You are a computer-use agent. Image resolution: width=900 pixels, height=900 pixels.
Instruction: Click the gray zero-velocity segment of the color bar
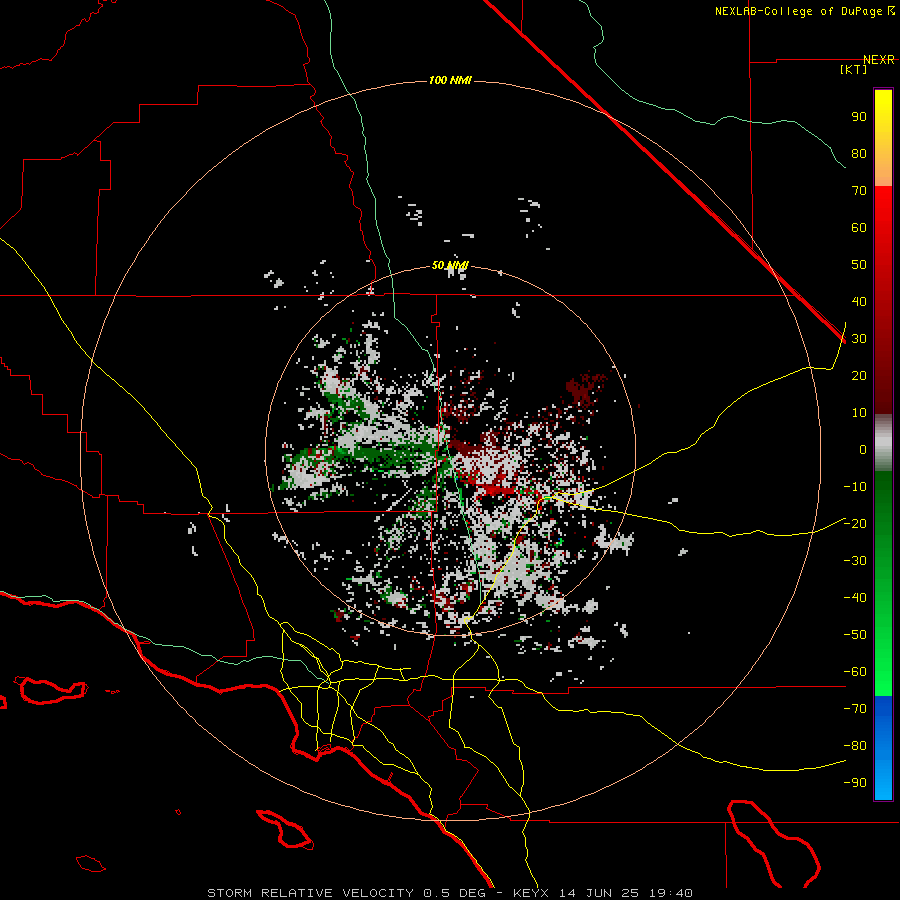coord(883,443)
